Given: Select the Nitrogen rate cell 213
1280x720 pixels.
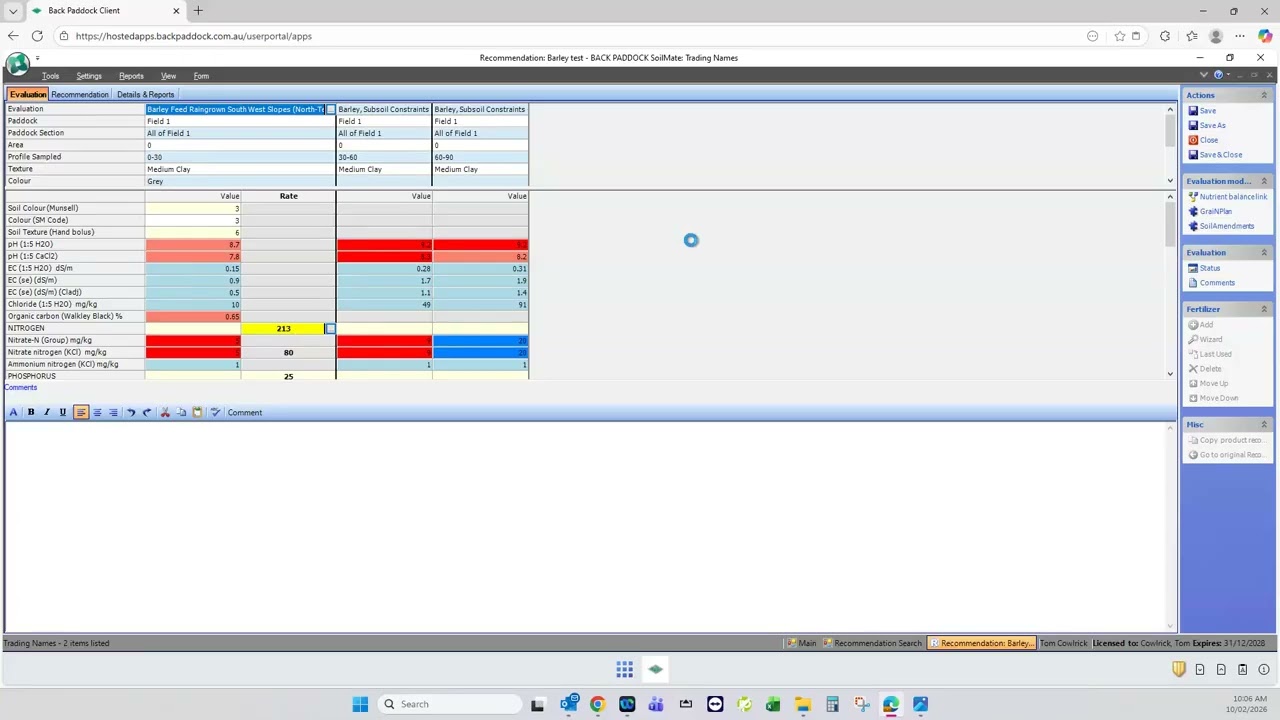Looking at the screenshot, I should [x=284, y=328].
